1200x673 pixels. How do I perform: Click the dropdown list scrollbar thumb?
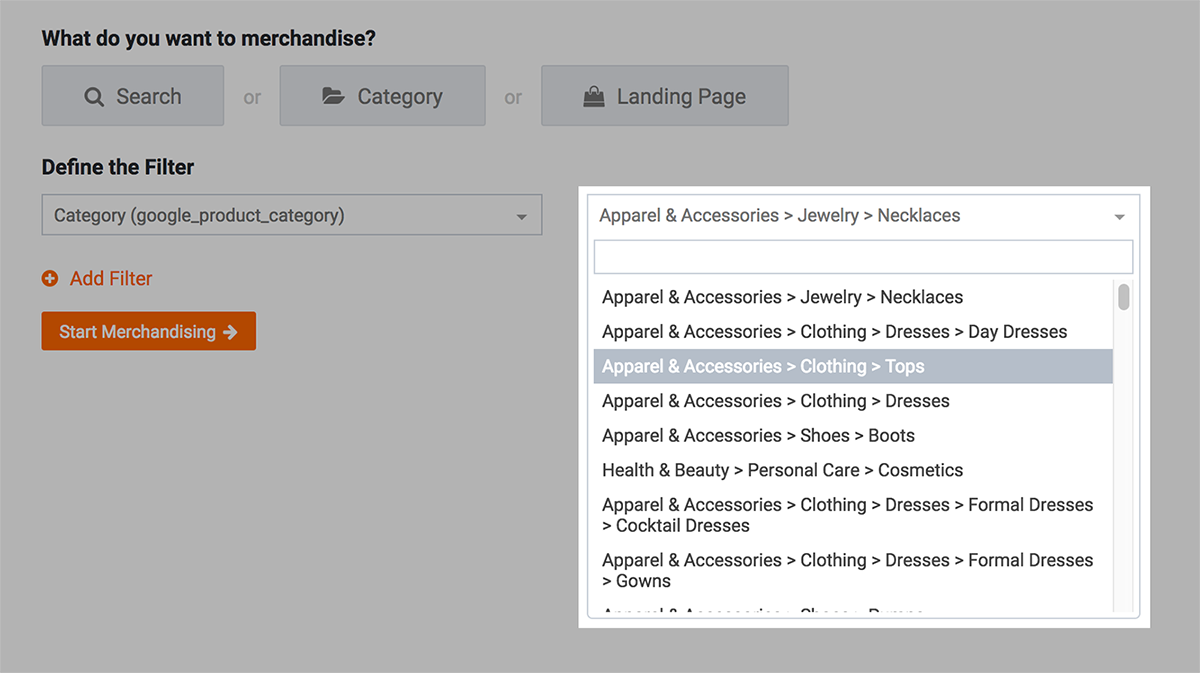[1124, 298]
